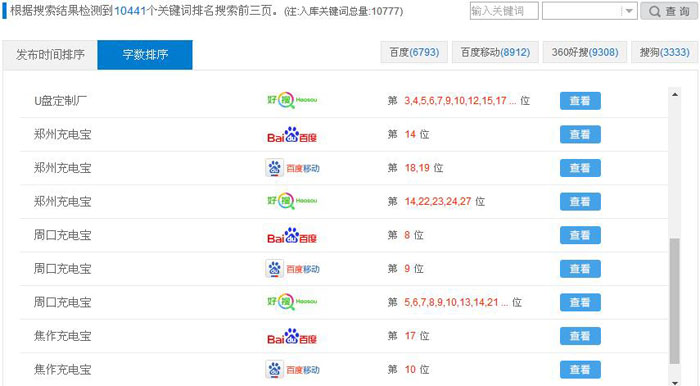Click keyword text U盘定制厂
Viewport: 700px width, 386px height.
pos(60,101)
